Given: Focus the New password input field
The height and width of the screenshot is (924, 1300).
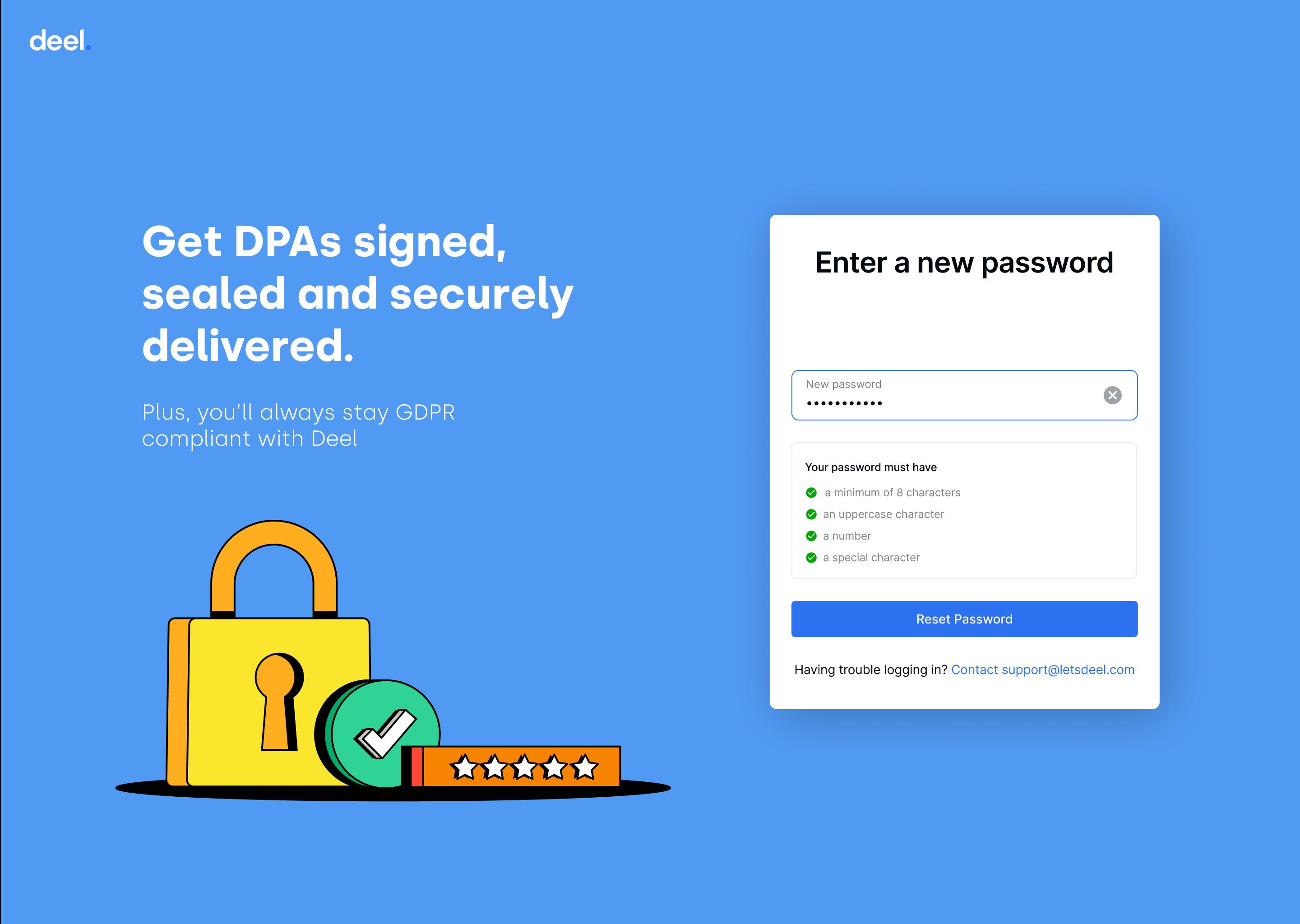Looking at the screenshot, I should (964, 395).
